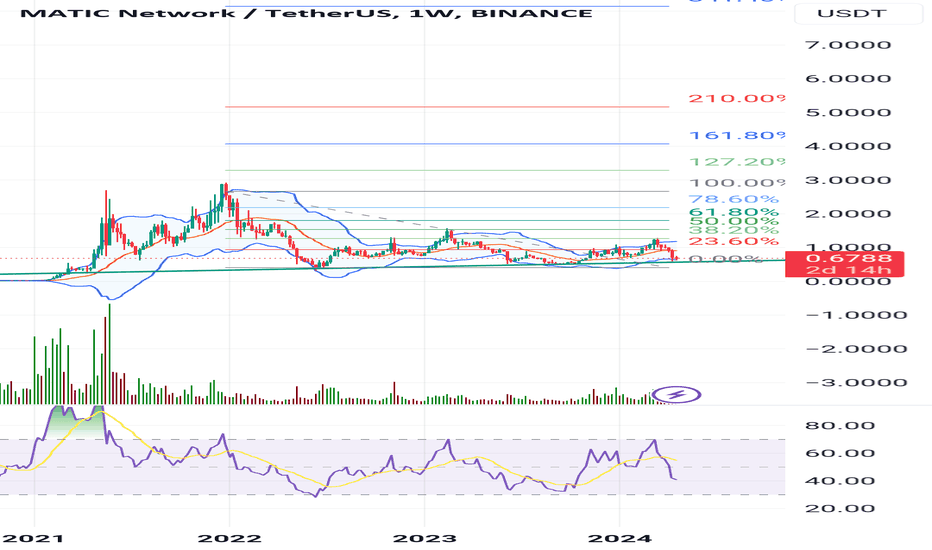Select the 78.60% Fibonacci level label
932x550 pixels.
[x=733, y=199]
